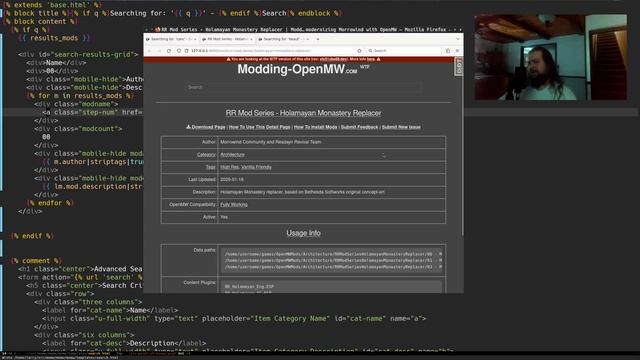Click the 'six columns' div line
The image size is (640, 360).
click(84, 335)
